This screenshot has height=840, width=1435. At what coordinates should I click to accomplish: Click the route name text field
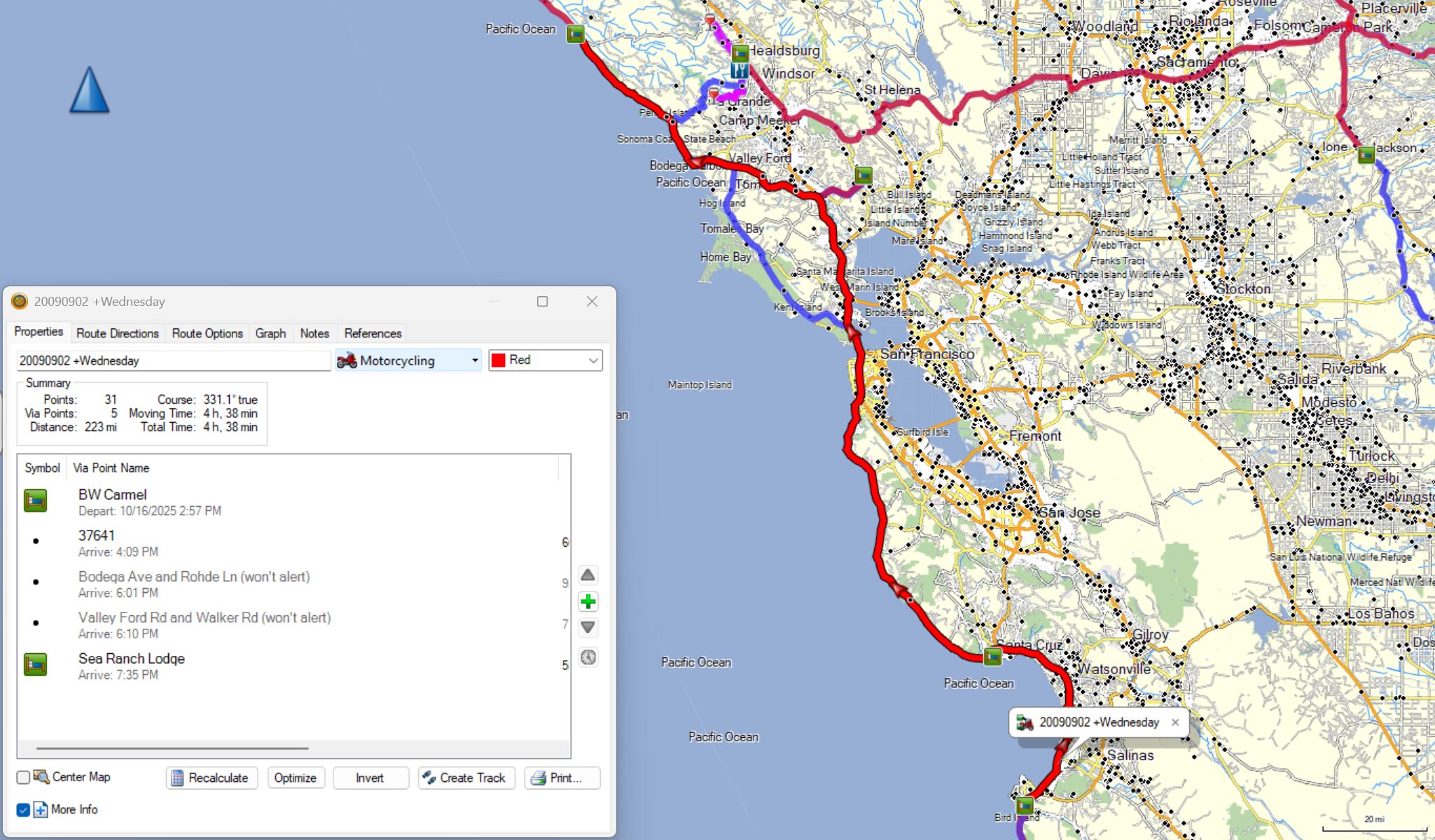click(x=172, y=360)
